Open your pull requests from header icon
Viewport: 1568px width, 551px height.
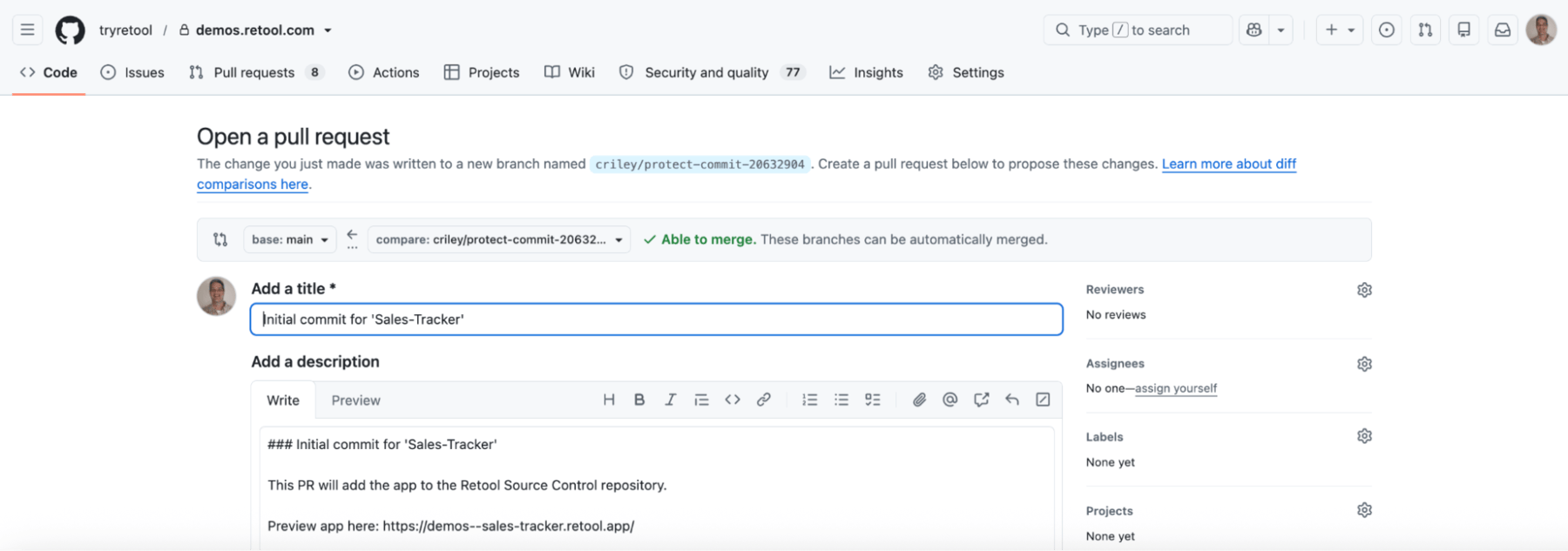(1425, 30)
